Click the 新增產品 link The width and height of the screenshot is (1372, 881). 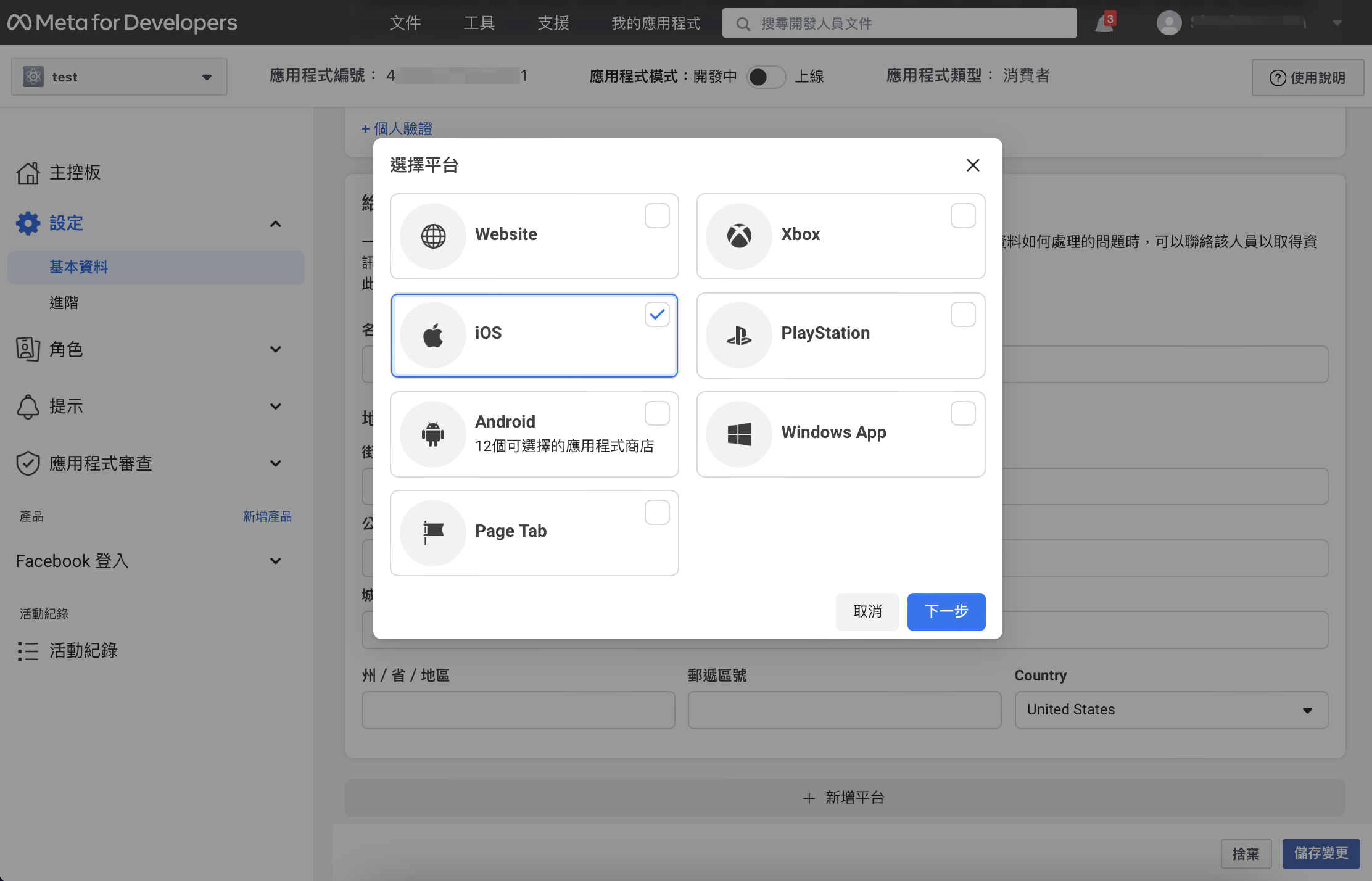(x=267, y=516)
